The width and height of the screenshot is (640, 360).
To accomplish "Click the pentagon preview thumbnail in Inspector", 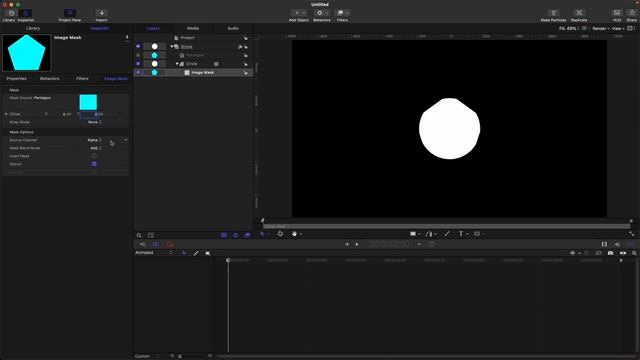I will (x=27, y=53).
